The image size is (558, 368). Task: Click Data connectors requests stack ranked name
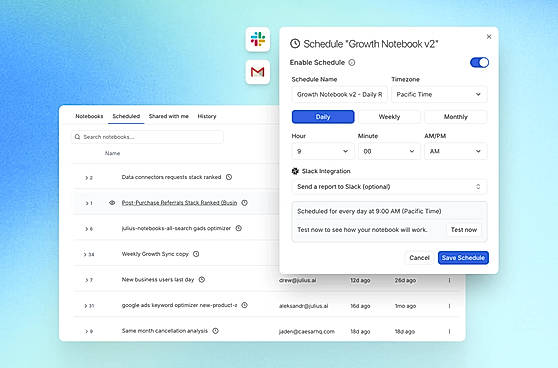171,177
